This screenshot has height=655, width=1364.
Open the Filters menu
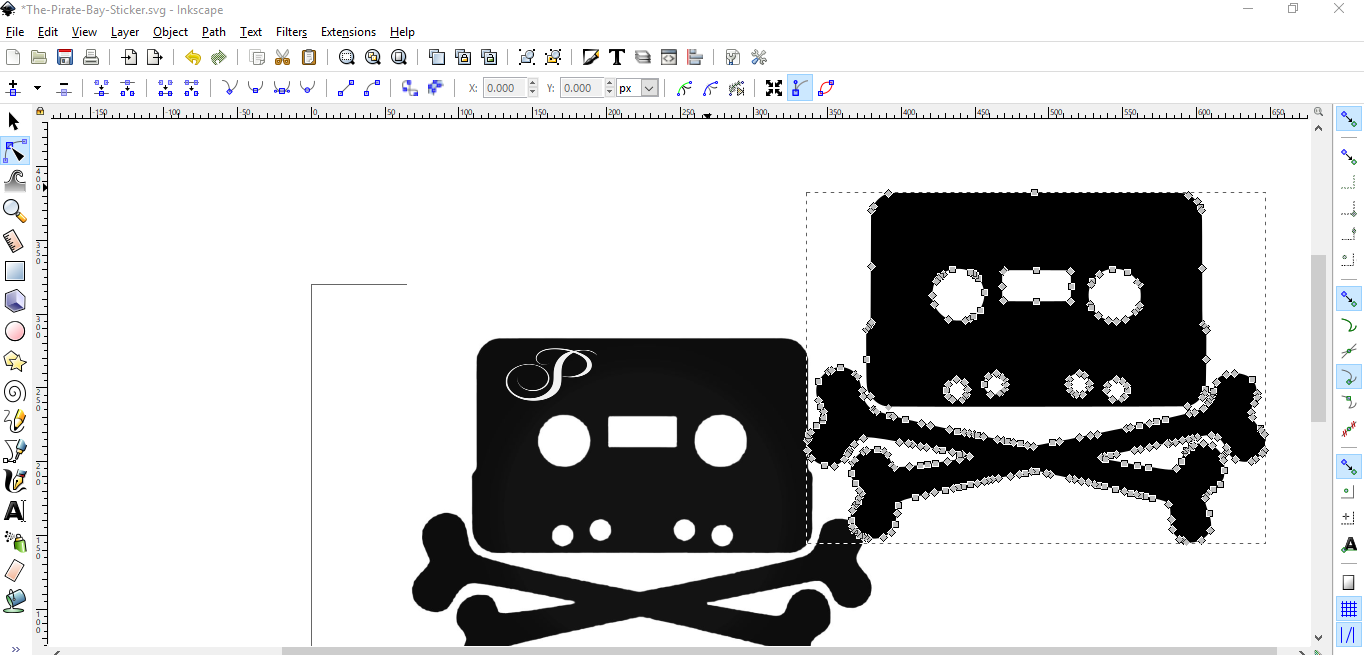coord(291,32)
